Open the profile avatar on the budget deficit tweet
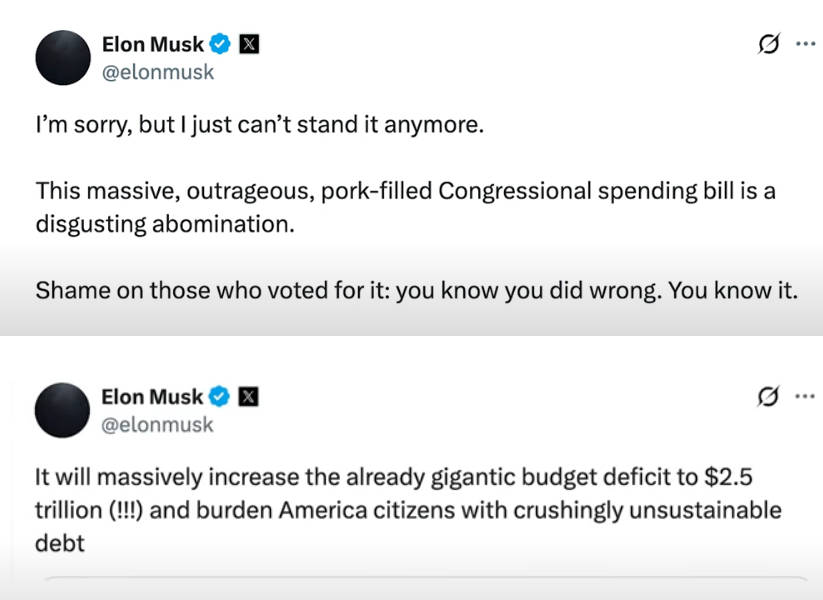Screen dimensions: 823x600 (62, 410)
